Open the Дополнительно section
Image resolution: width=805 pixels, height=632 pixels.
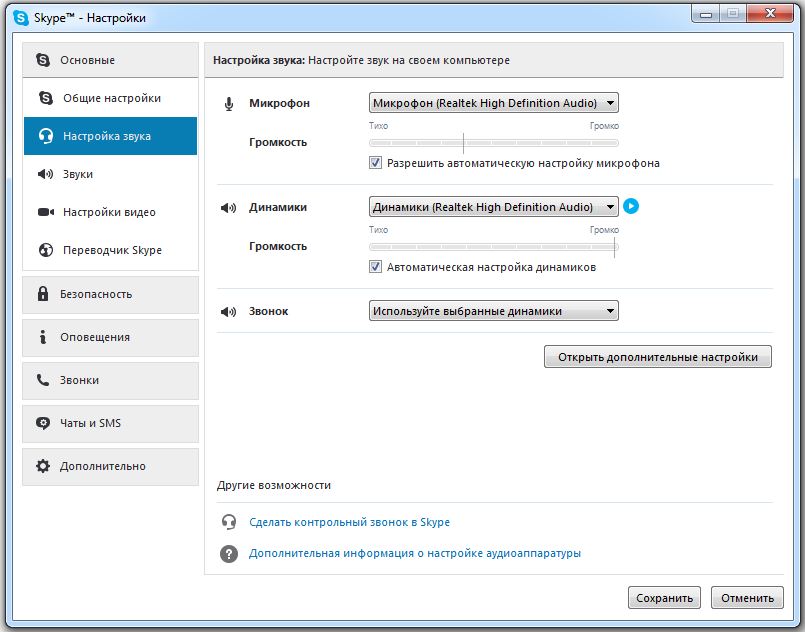(x=110, y=467)
